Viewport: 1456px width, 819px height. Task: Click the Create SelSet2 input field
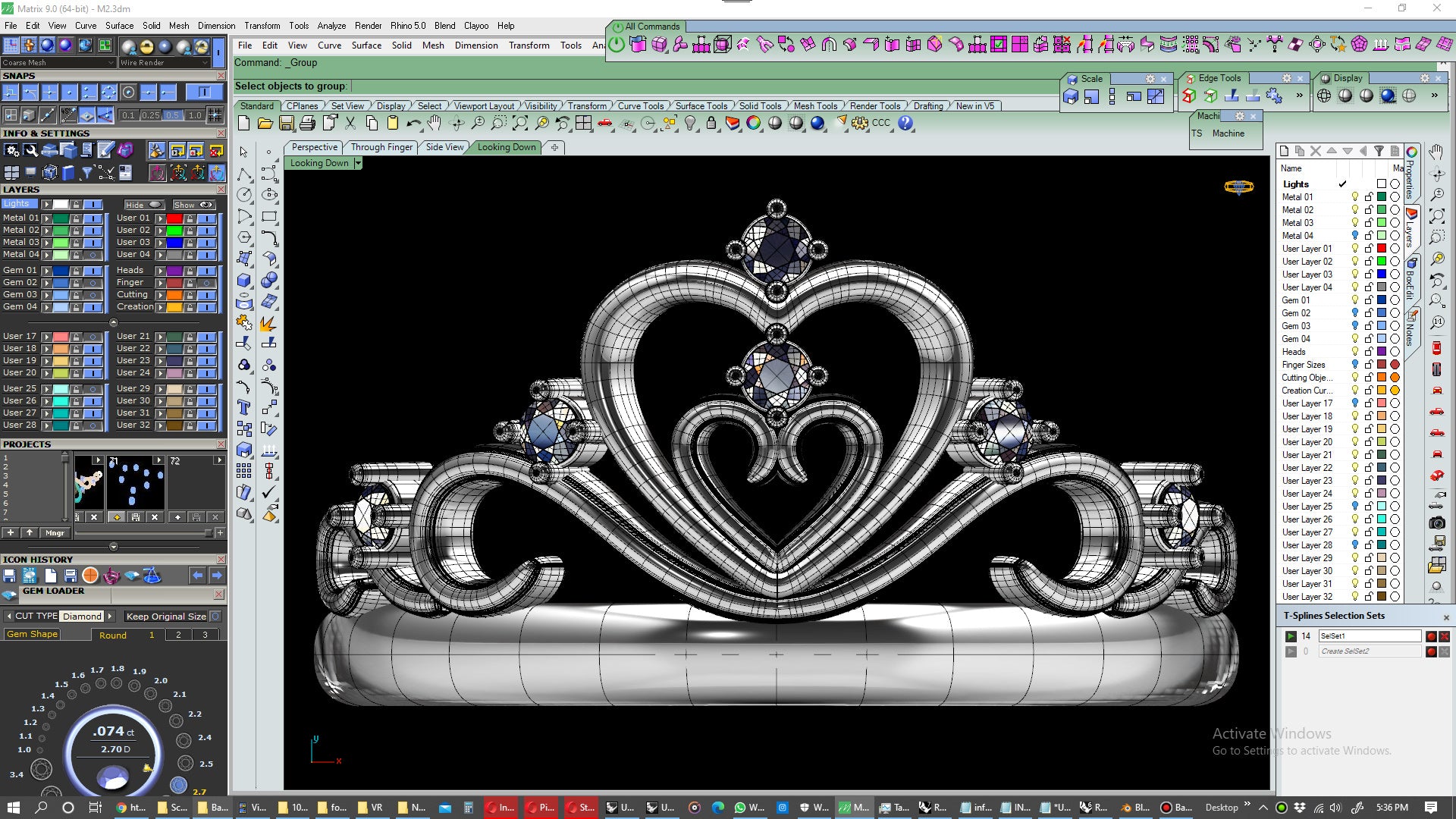(x=1370, y=651)
